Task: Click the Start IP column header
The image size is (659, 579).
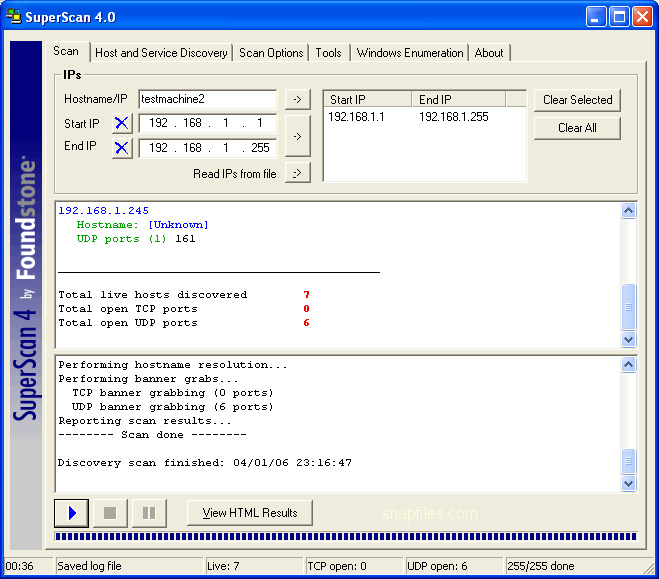Action: click(x=367, y=99)
